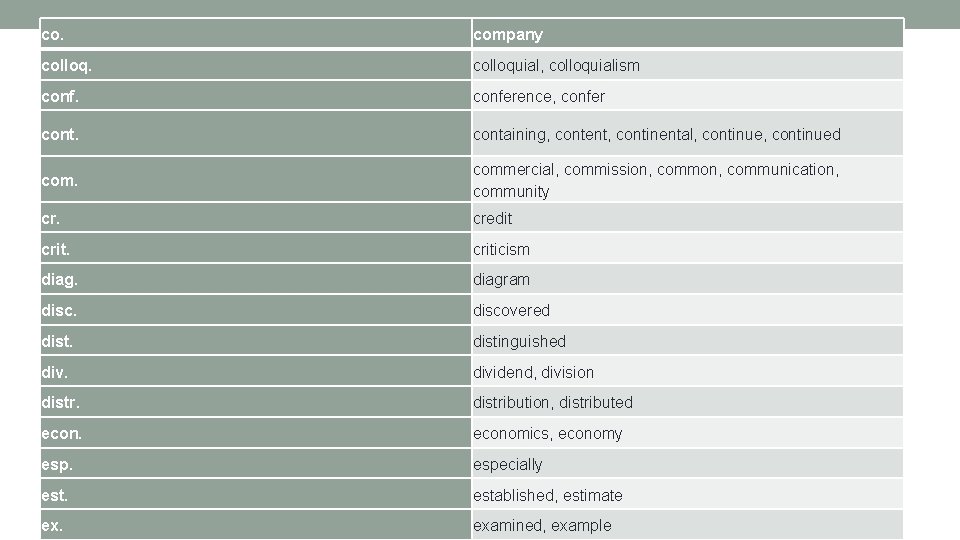Click the 'colloq.' abbreviation cell

[x=255, y=65]
